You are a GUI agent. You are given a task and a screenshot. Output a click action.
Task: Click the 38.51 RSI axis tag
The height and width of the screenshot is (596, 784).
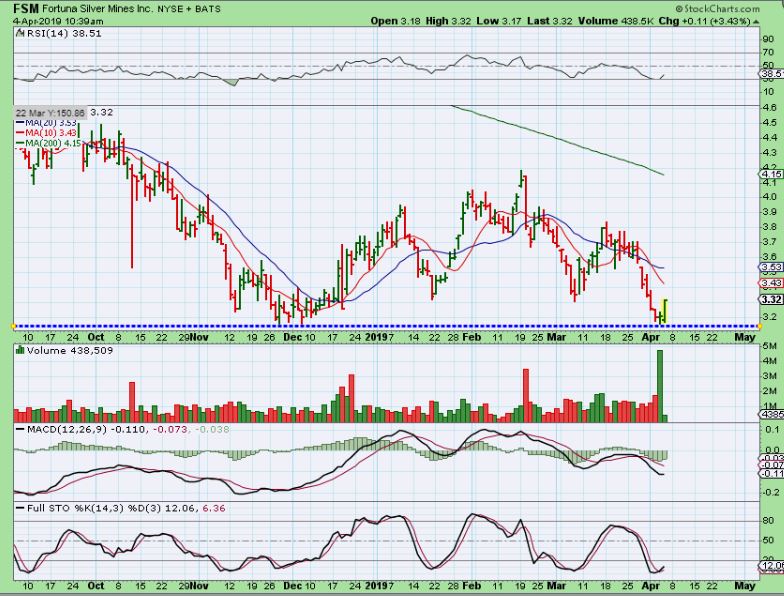coord(772,74)
